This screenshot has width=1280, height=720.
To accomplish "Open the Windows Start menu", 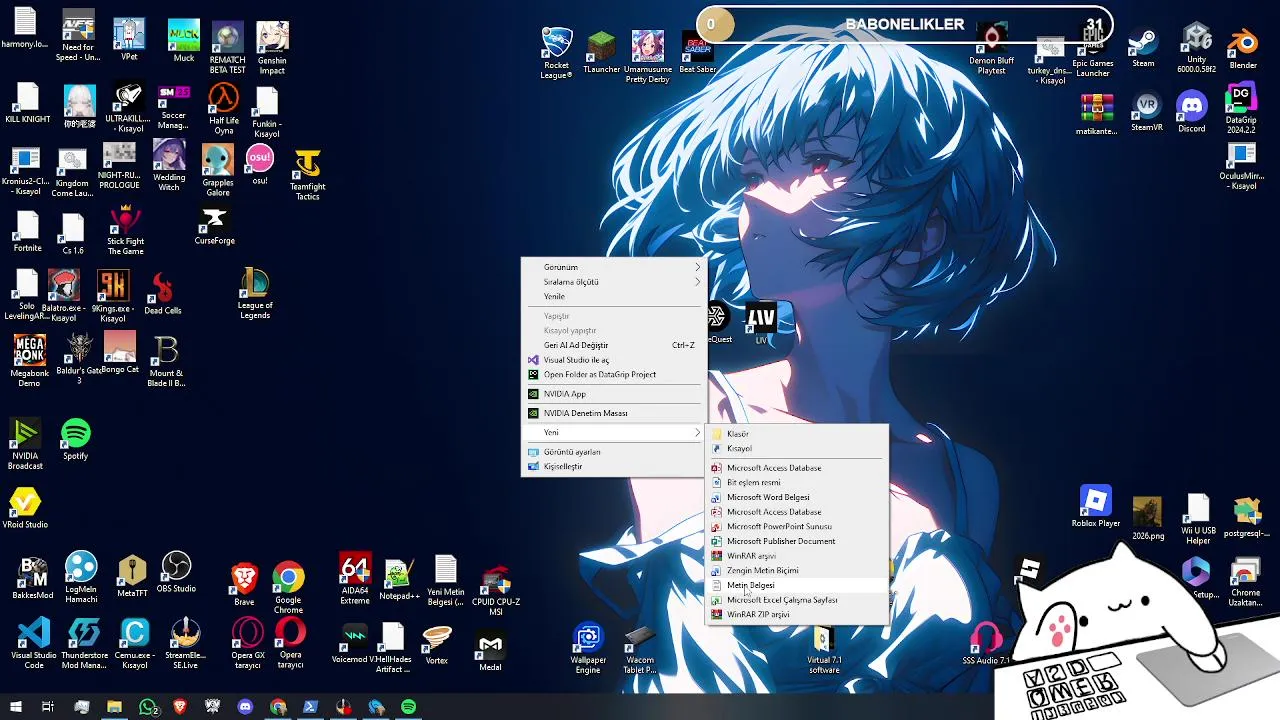I will point(15,707).
